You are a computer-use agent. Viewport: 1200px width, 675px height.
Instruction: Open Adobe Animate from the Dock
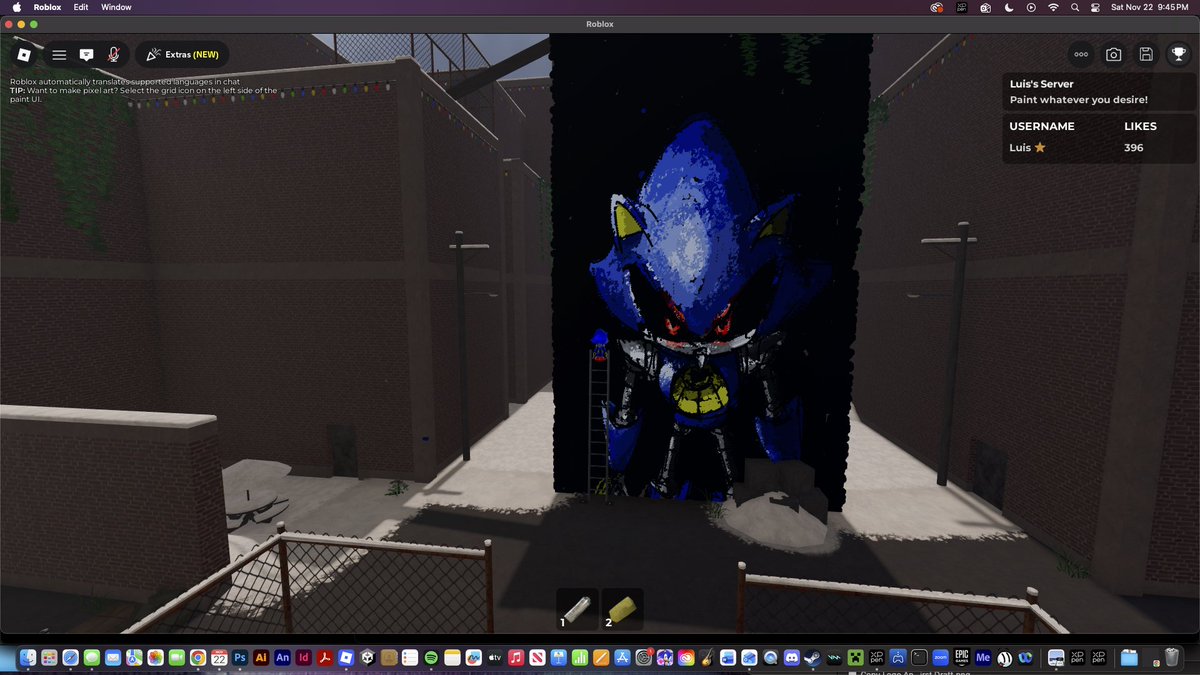point(283,658)
